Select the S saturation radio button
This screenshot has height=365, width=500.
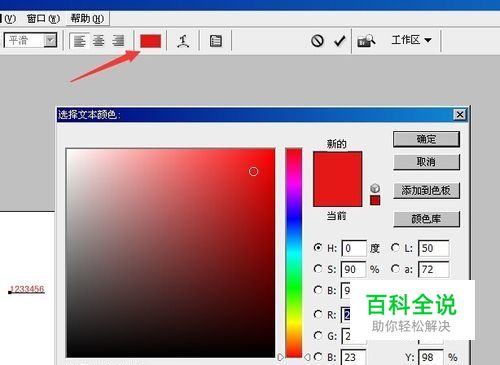318,269
